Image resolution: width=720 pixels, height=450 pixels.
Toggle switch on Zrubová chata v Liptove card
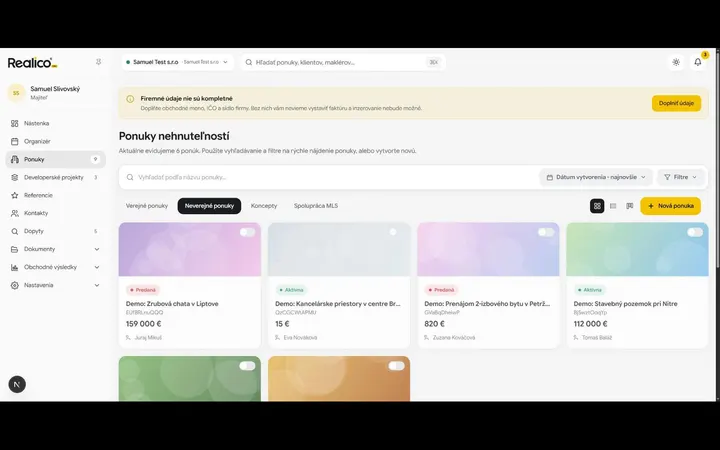point(247,232)
